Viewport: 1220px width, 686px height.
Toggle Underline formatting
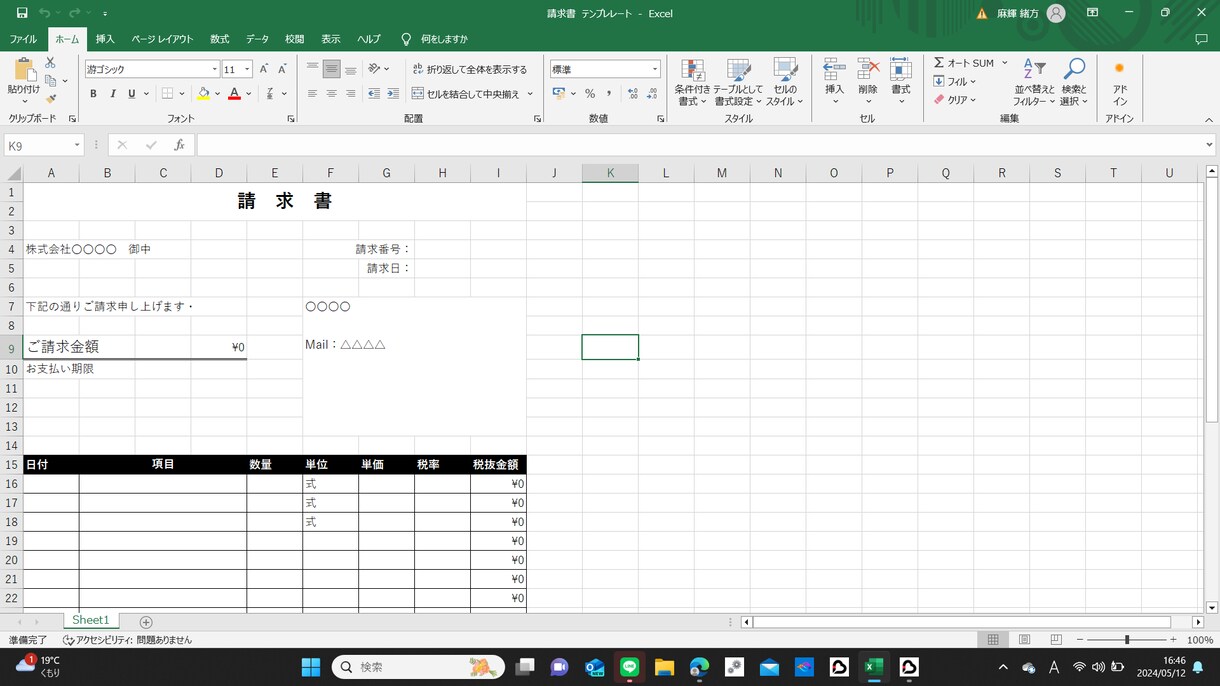131,93
